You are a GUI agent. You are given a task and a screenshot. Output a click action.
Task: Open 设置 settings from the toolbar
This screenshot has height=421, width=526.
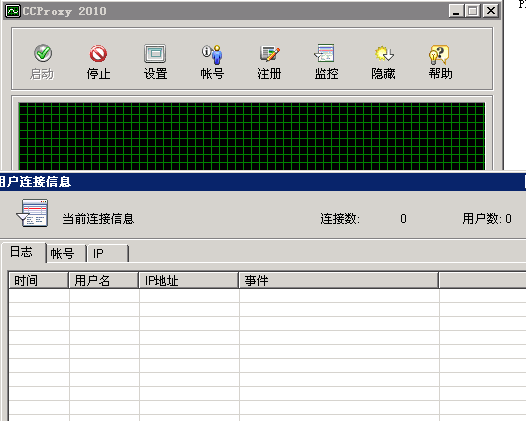coord(155,54)
